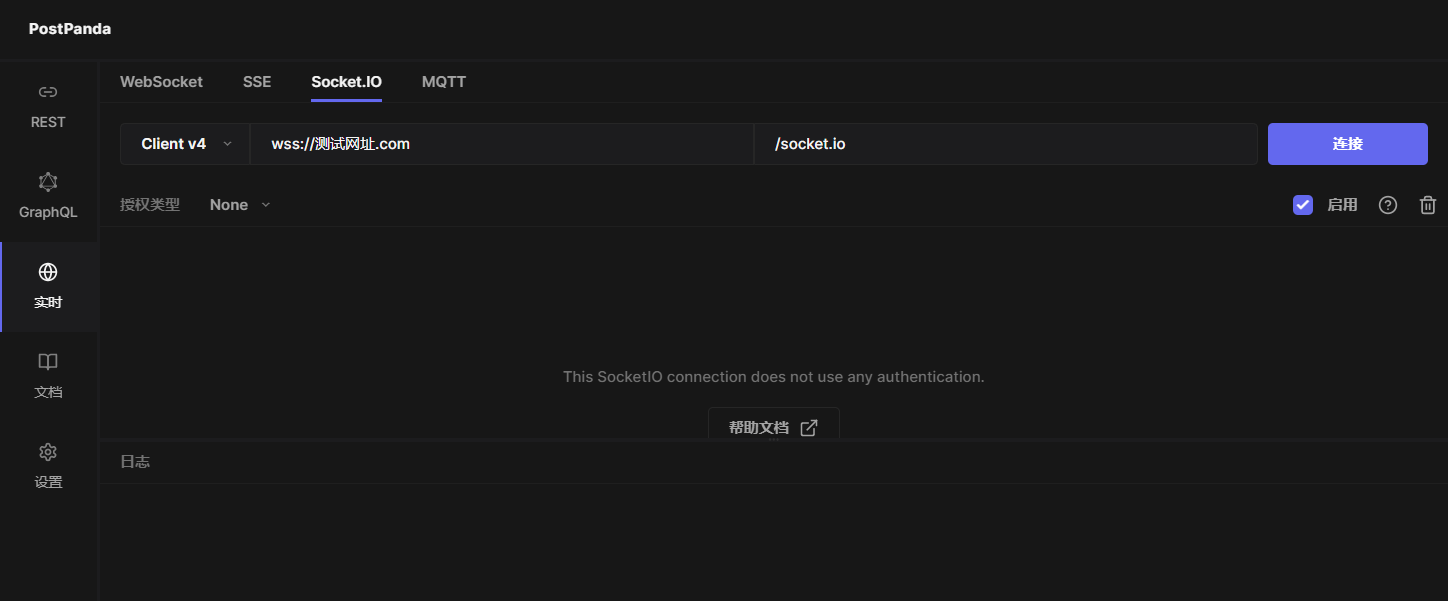
Task: Disable the 启用 option near the trash icon
Action: coord(1302,204)
